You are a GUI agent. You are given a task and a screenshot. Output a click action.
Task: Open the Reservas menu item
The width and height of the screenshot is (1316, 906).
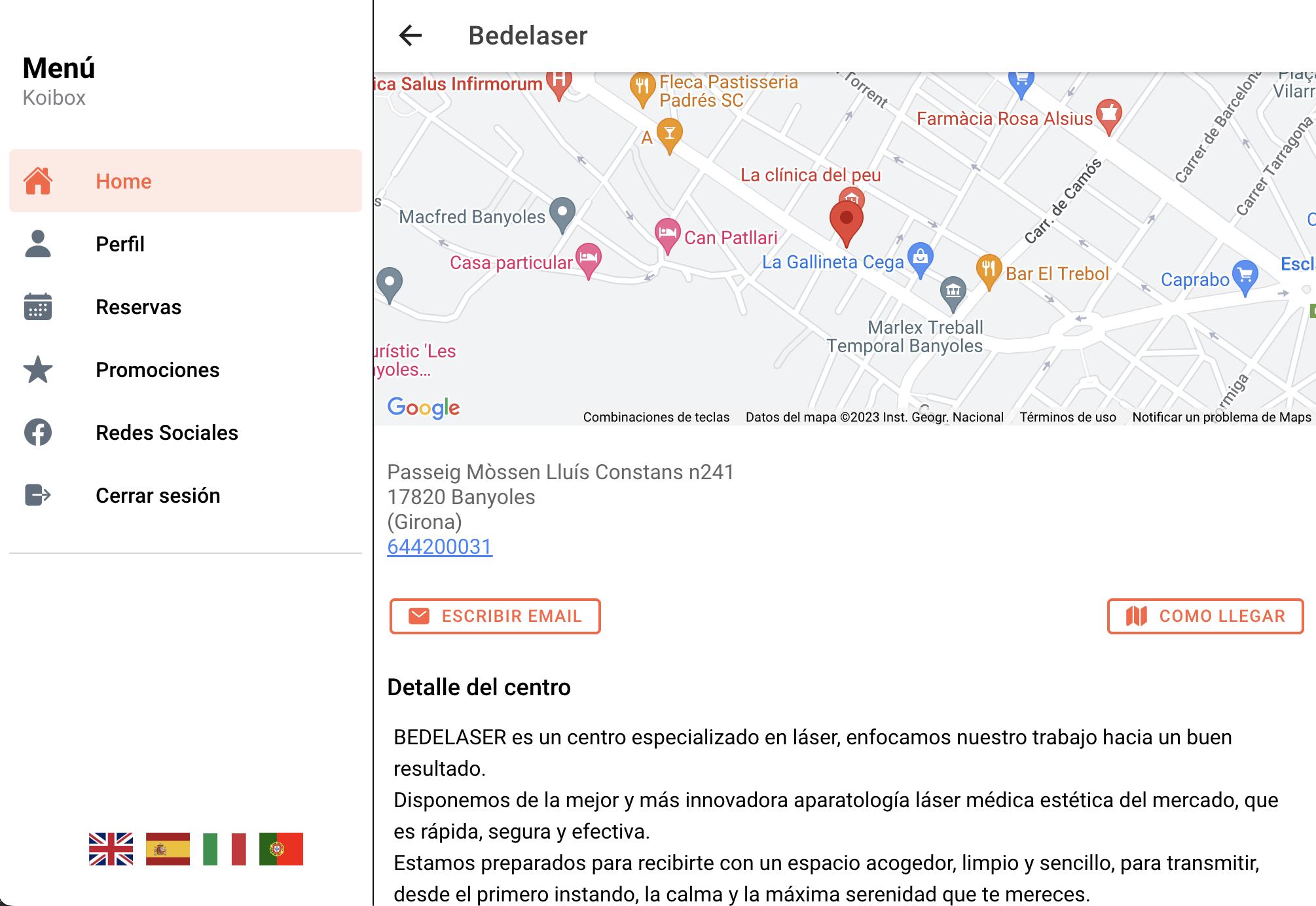click(x=185, y=306)
